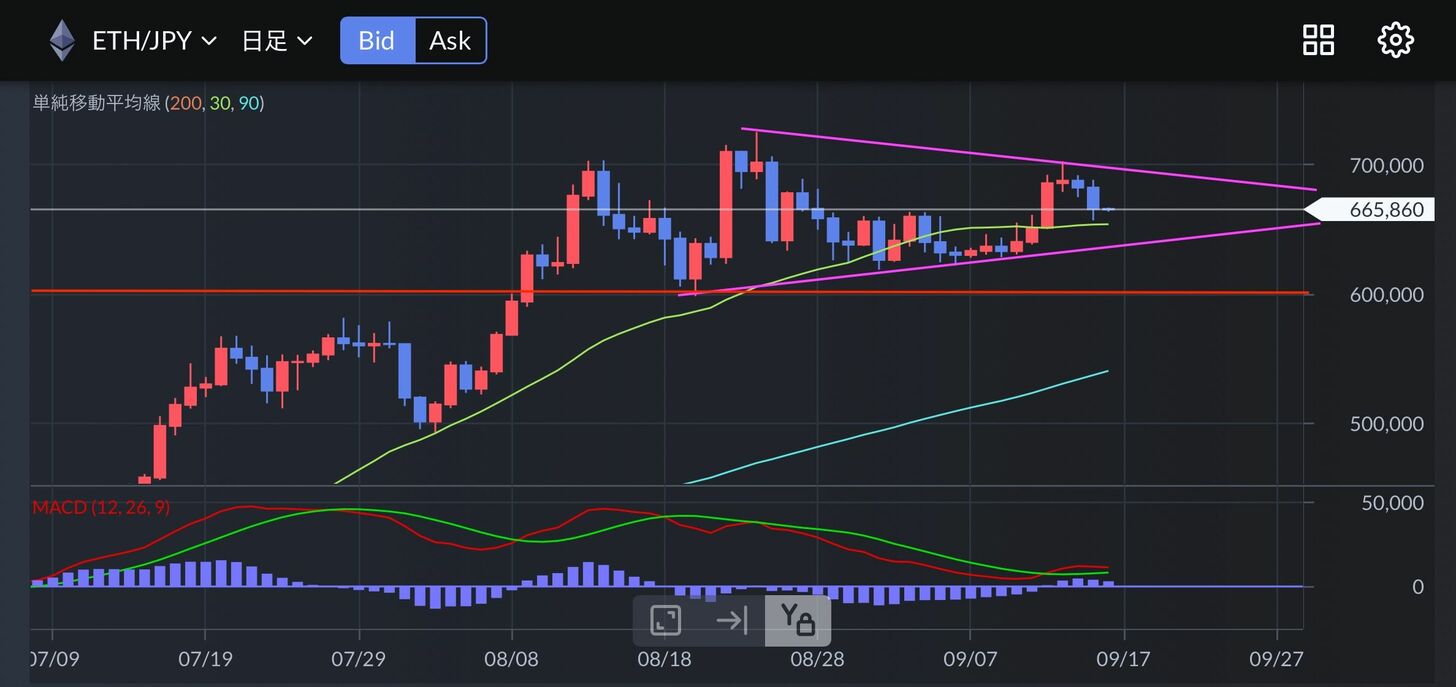
Task: Switch price display to Ask
Action: (450, 41)
